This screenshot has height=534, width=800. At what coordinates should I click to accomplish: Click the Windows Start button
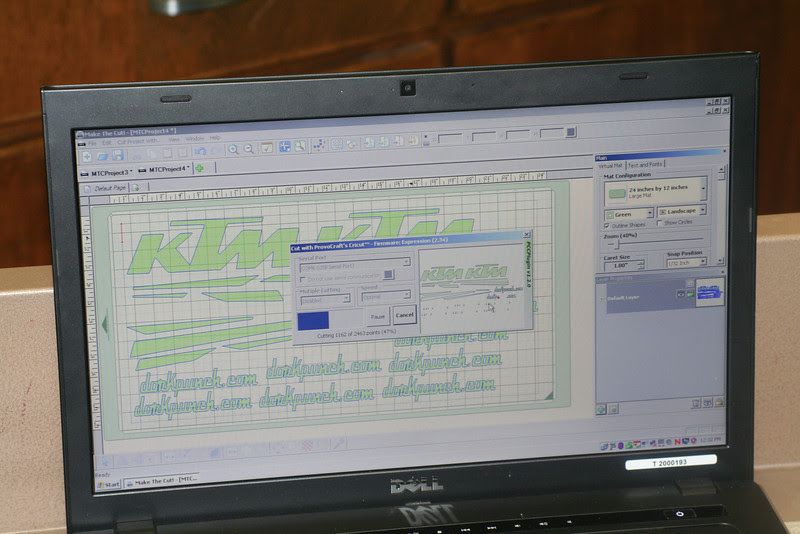tap(108, 485)
